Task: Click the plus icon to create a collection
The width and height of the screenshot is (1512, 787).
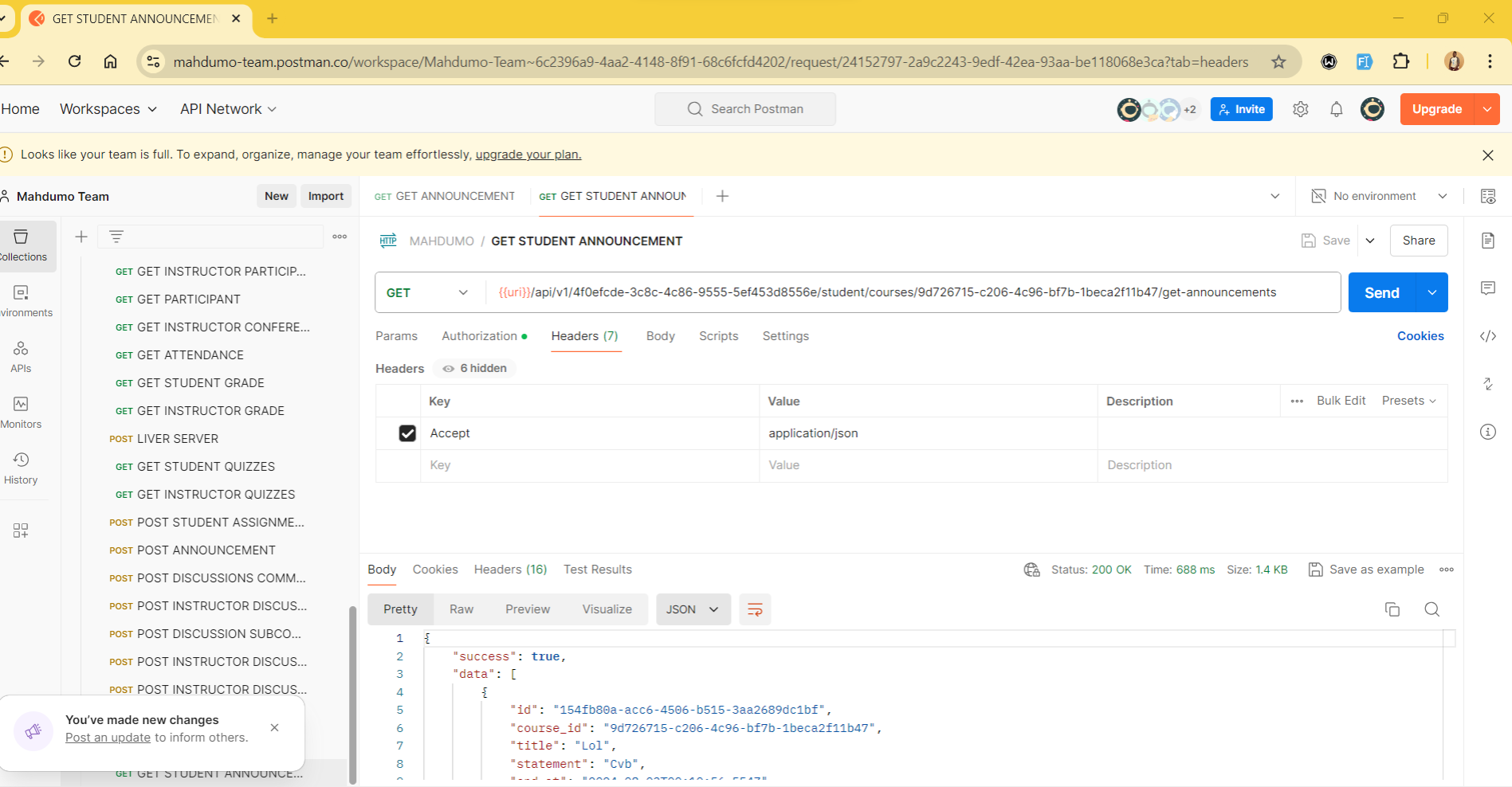Action: click(x=81, y=237)
